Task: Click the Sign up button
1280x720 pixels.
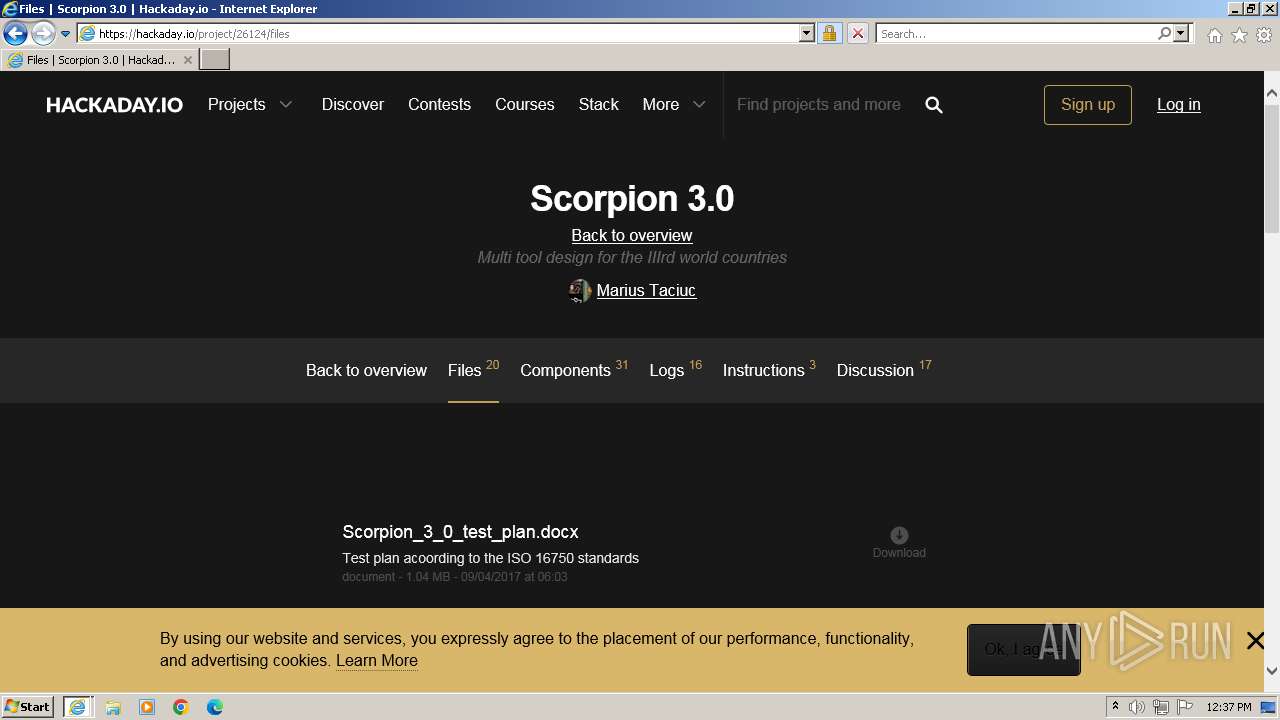Action: pyautogui.click(x=1088, y=104)
